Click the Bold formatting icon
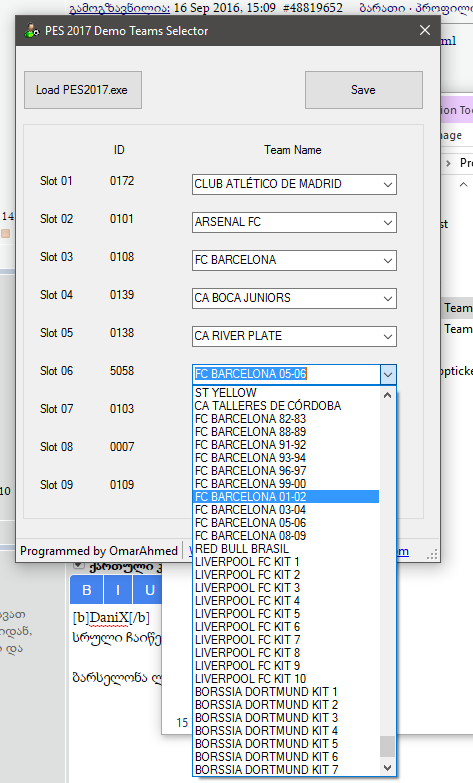This screenshot has width=473, height=783. click(86, 590)
